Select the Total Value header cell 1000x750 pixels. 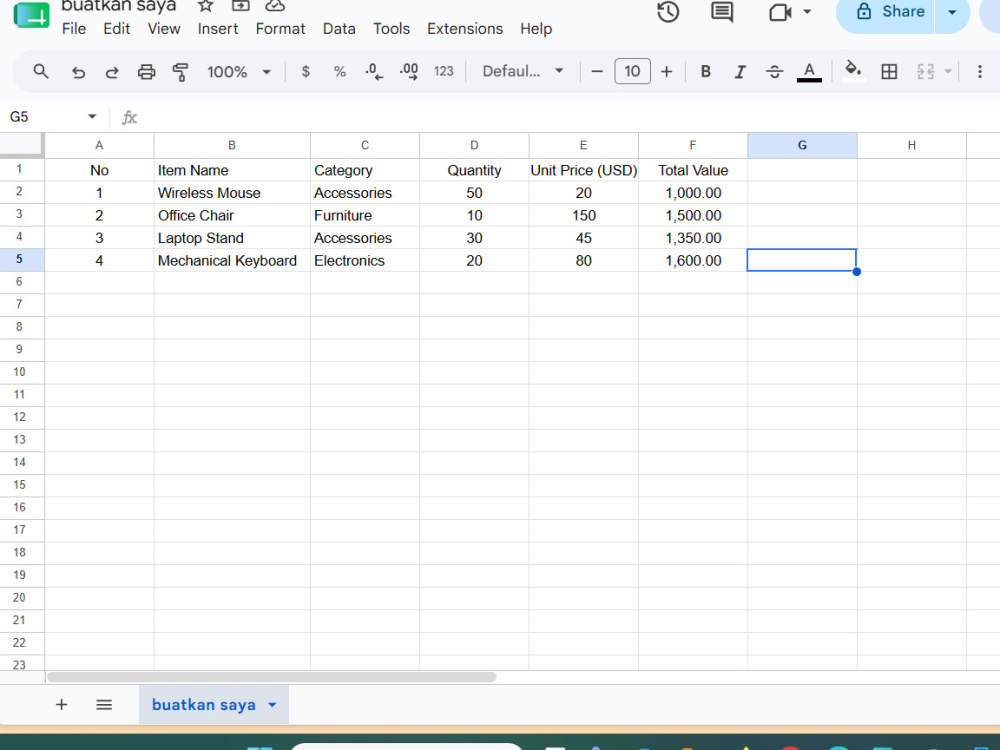click(693, 170)
